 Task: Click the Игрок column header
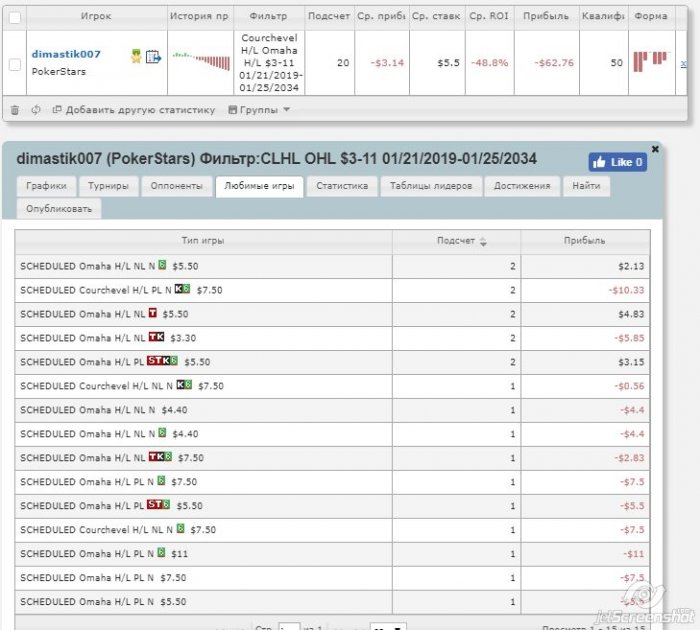coord(96,17)
